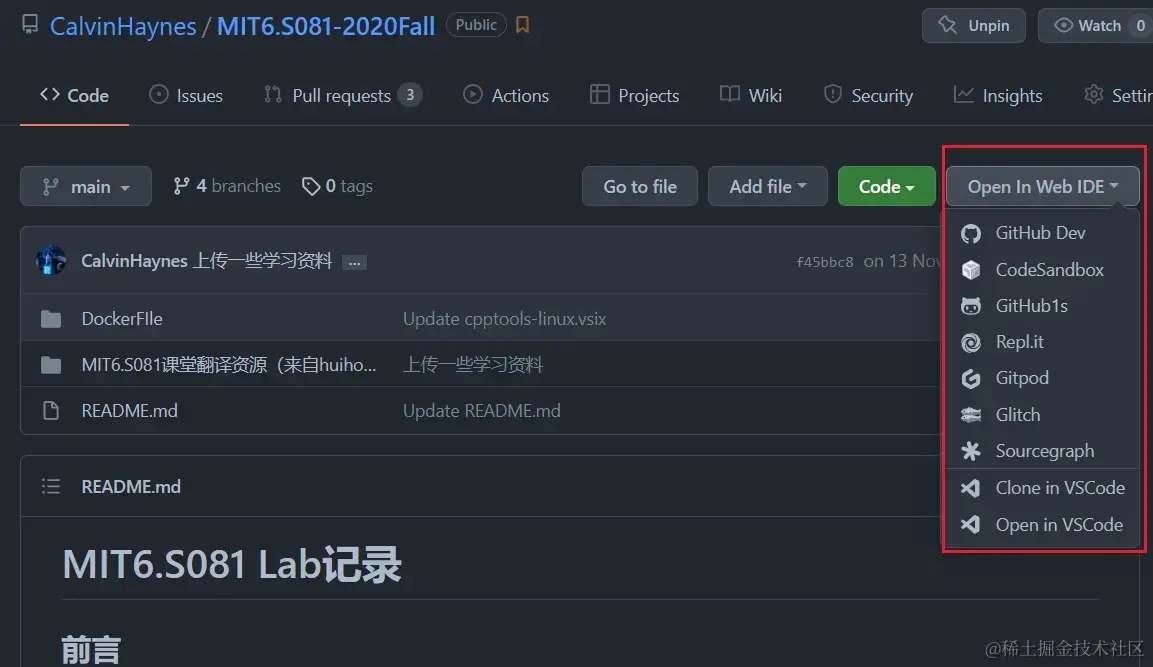This screenshot has height=667, width=1153.
Task: Select GitHub1s cat icon entry
Action: 1041,306
